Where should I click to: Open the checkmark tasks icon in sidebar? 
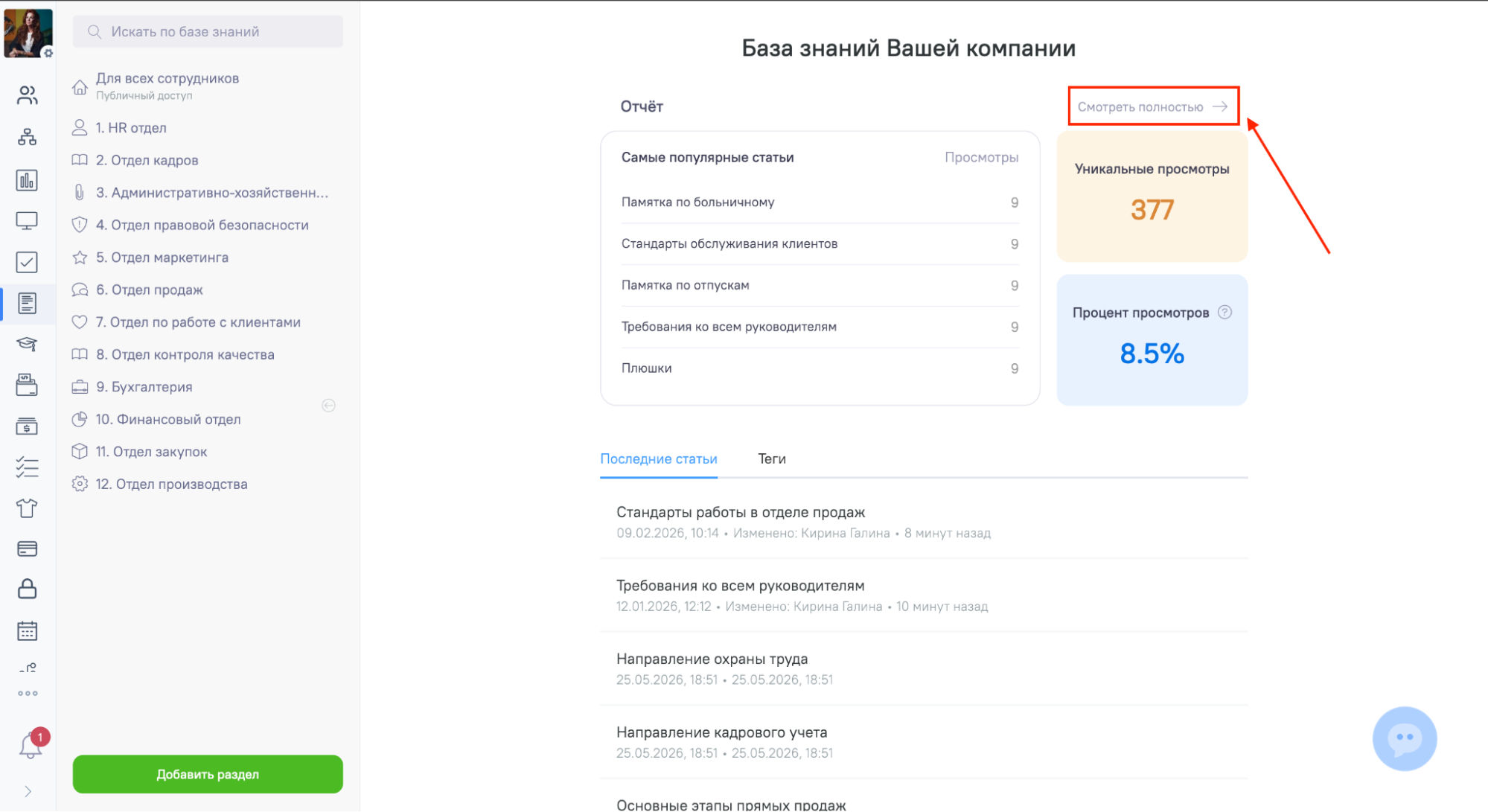[28, 262]
